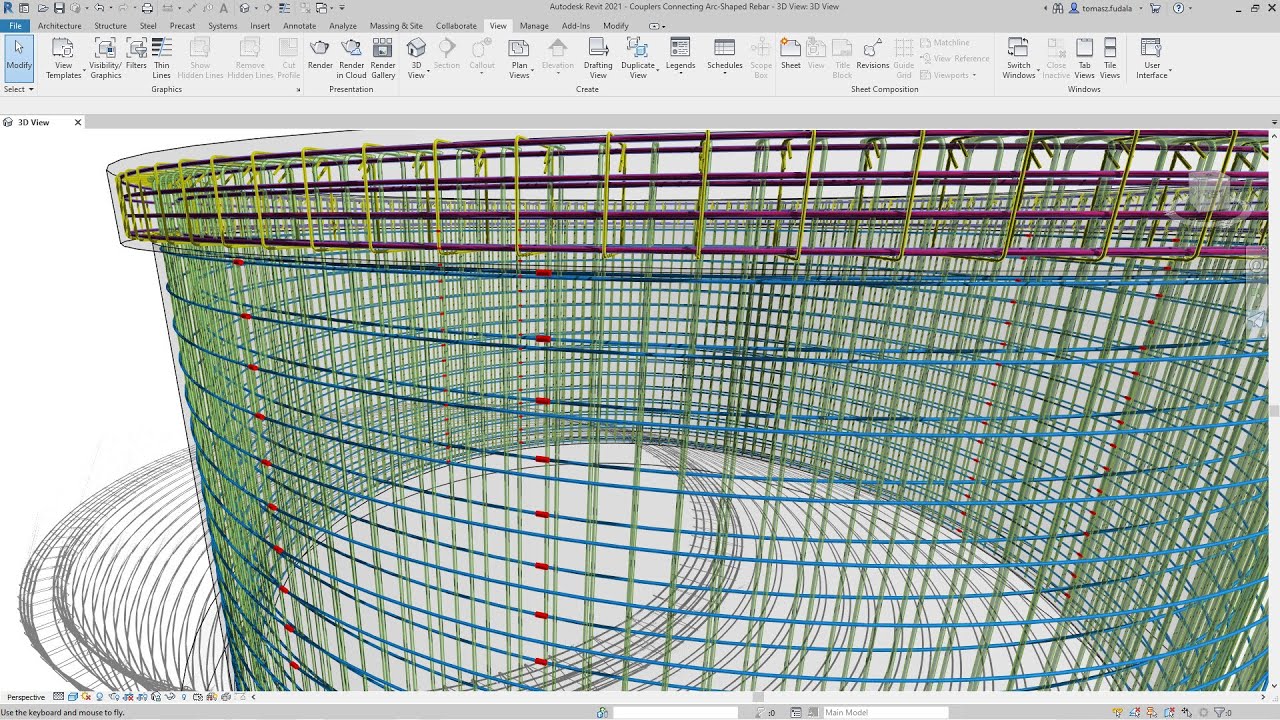
Task: Click the Default 3D View house icon in quick access toolbar
Action: pyautogui.click(x=244, y=8)
